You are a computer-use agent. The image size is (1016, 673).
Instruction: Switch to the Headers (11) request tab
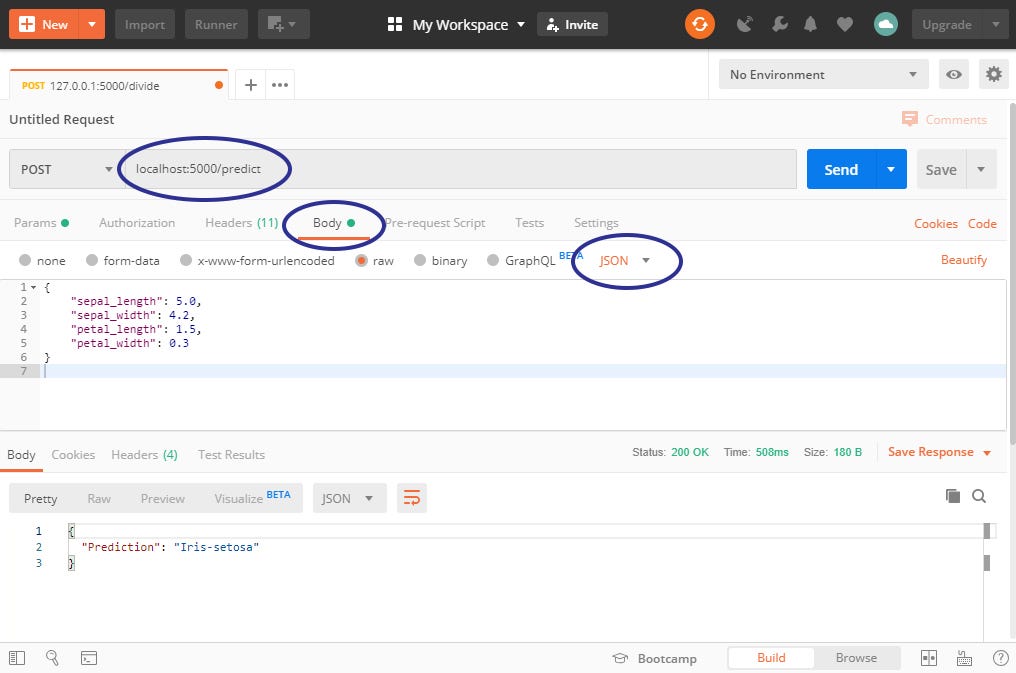(x=241, y=223)
